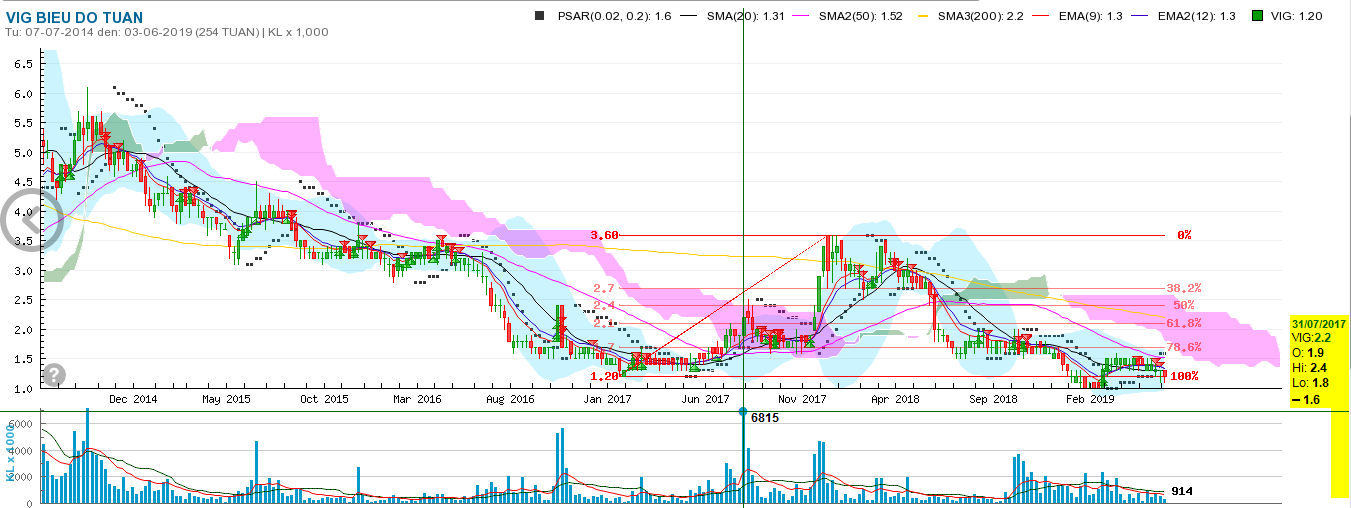
Task: Select the Fibonacci 100% level label
Action: click(1185, 376)
